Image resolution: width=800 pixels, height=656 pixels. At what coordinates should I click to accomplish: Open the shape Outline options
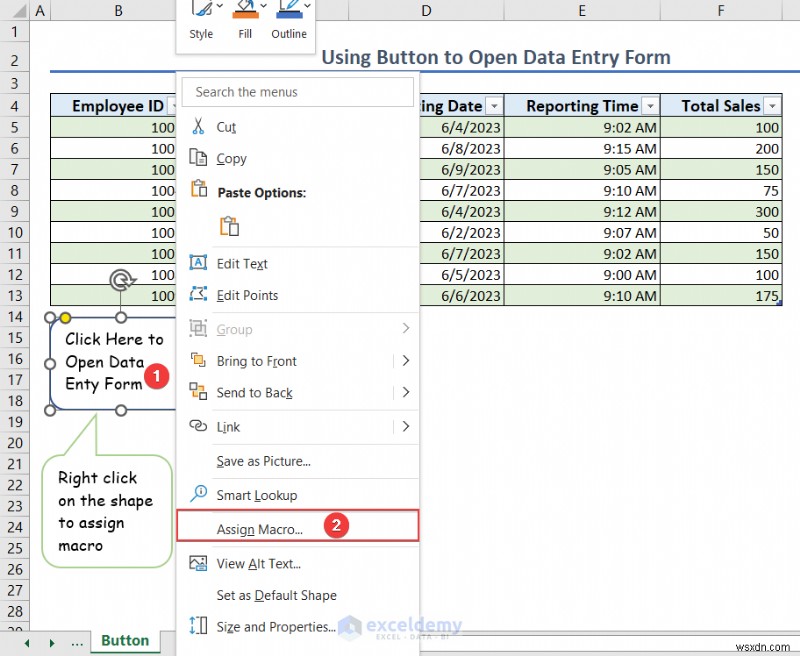click(289, 20)
